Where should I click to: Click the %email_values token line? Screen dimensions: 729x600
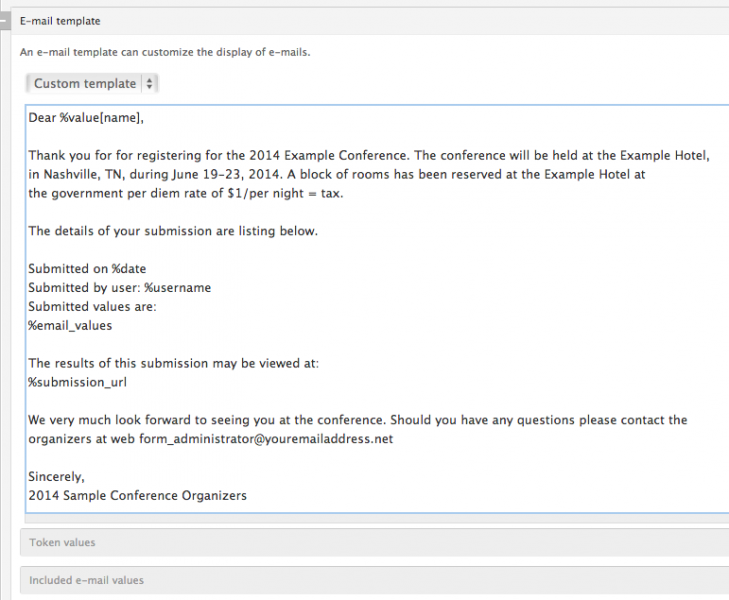tap(70, 325)
